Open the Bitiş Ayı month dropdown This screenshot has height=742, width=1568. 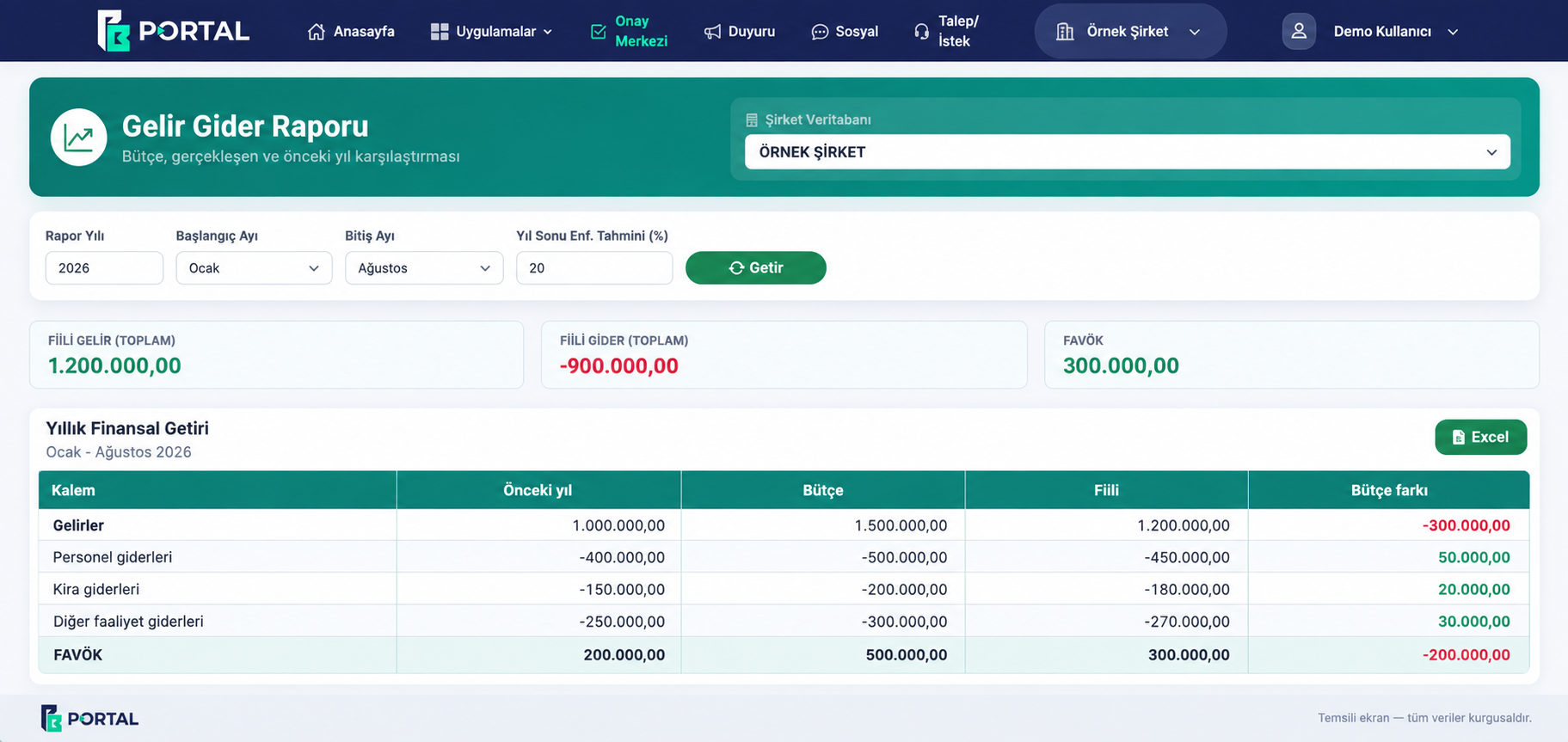pyautogui.click(x=424, y=268)
